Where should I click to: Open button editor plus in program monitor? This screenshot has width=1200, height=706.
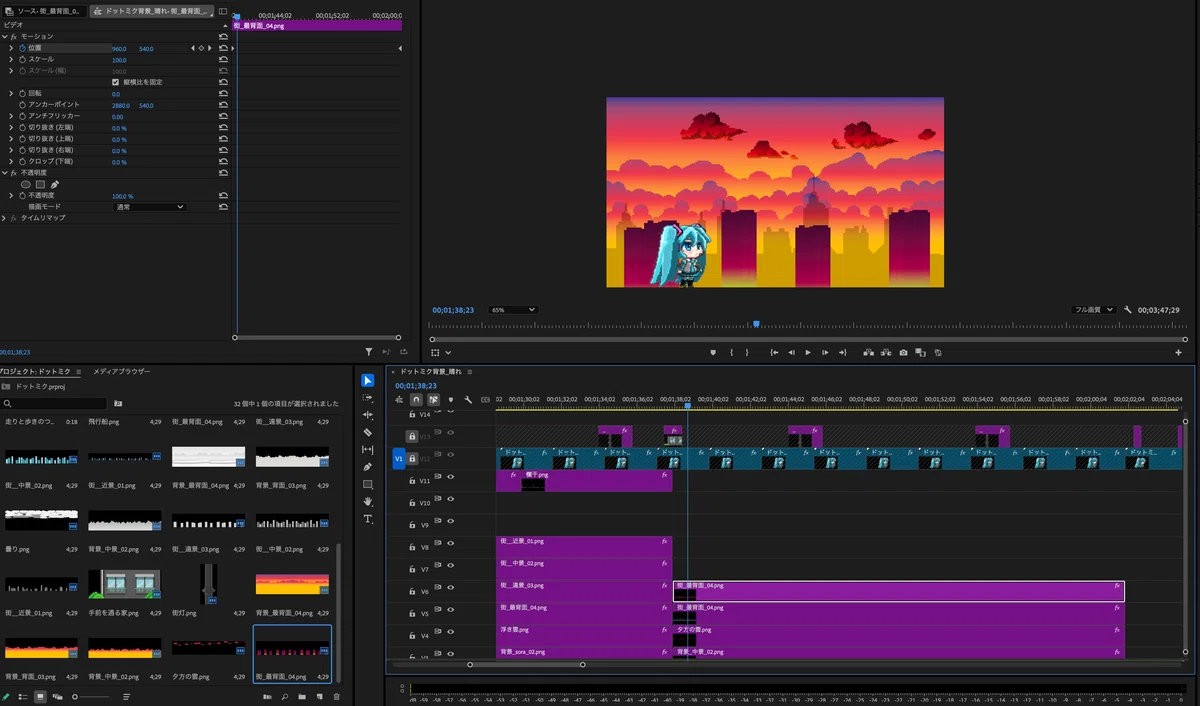[1179, 352]
